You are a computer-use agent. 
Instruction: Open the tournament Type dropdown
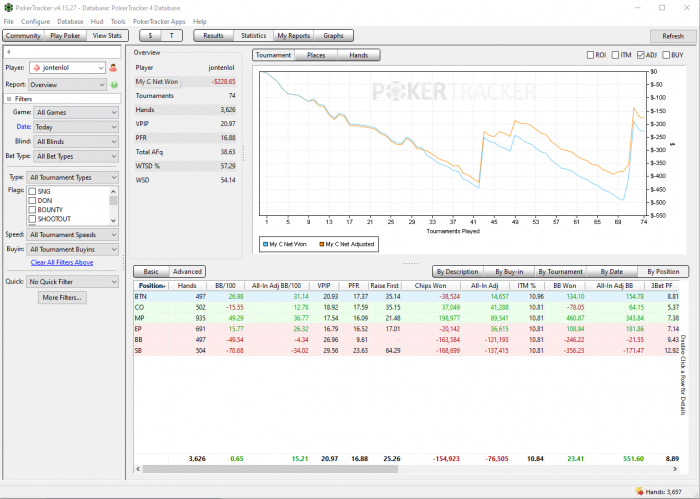pos(72,178)
